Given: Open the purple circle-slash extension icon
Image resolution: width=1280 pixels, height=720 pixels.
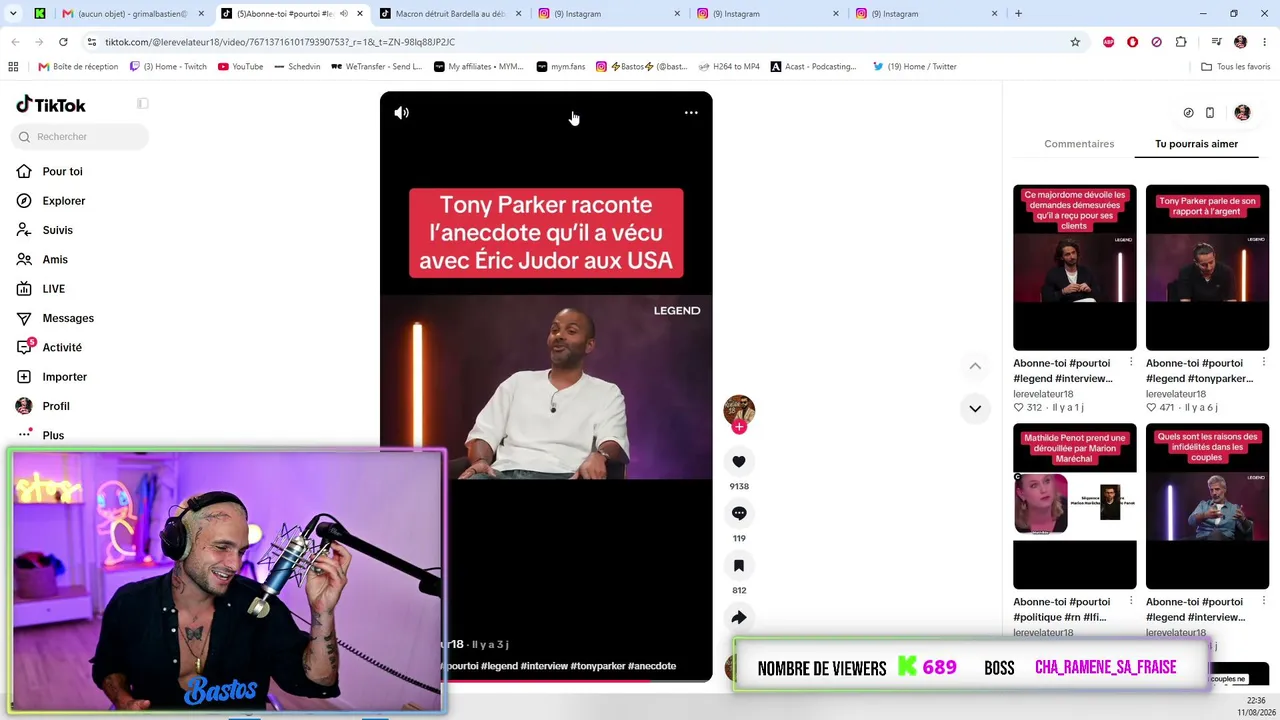Looking at the screenshot, I should 1156,42.
